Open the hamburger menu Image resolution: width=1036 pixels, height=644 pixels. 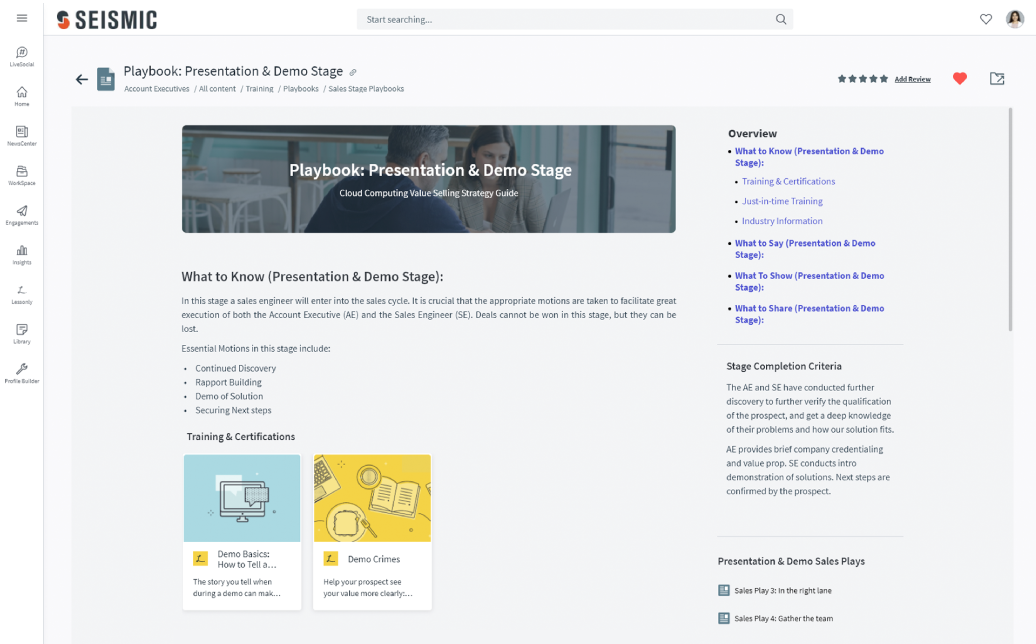(22, 18)
